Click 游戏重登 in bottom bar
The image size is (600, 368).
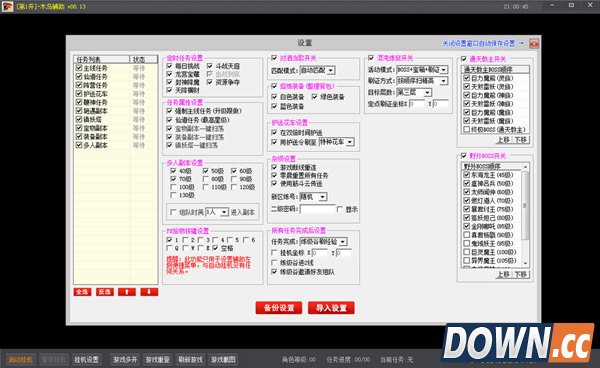click(x=157, y=360)
